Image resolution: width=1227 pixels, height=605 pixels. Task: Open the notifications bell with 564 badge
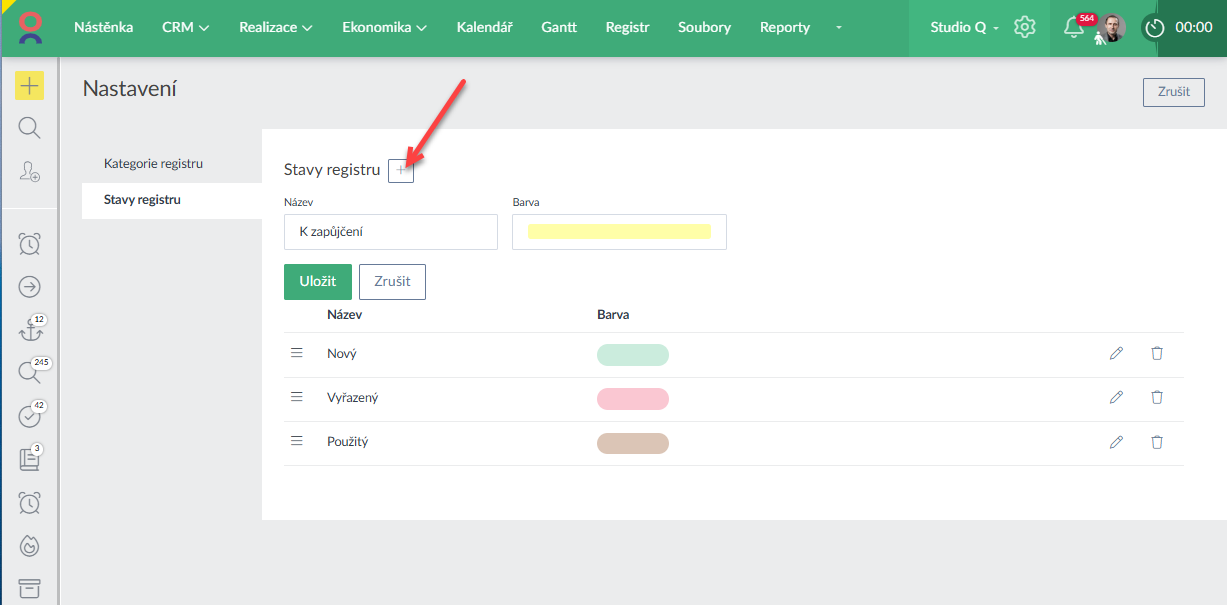1074,28
